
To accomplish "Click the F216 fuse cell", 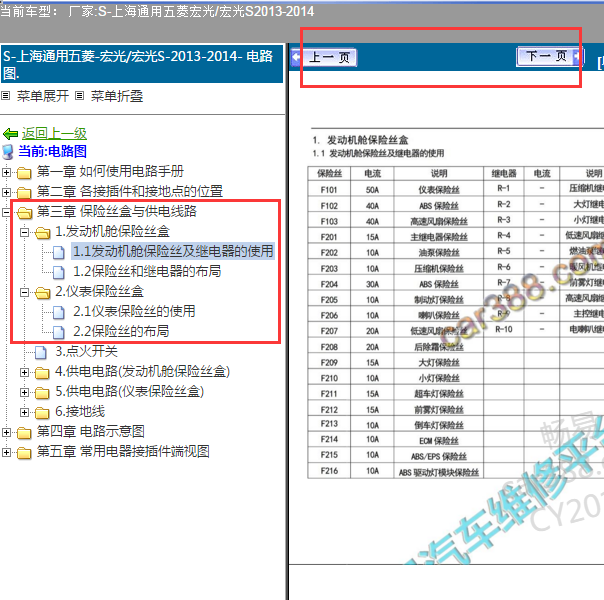I will point(329,471).
